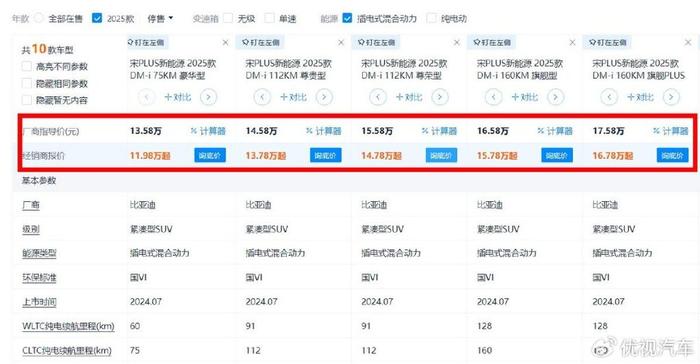Click the 基本参数 section header
Viewport: 700px width, 364px height.
point(39,180)
